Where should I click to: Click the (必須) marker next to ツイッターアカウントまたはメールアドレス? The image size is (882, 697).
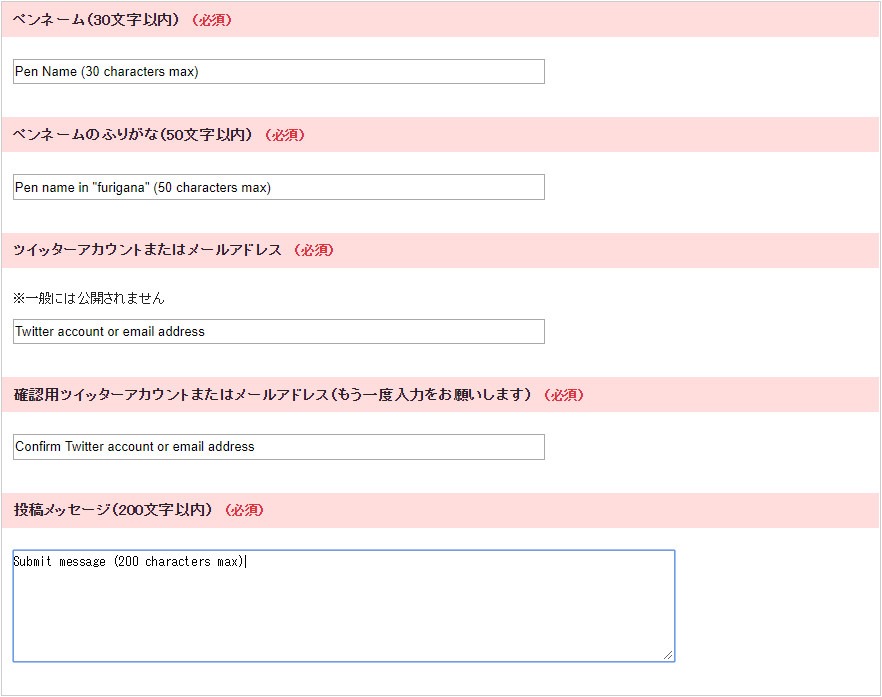click(313, 250)
